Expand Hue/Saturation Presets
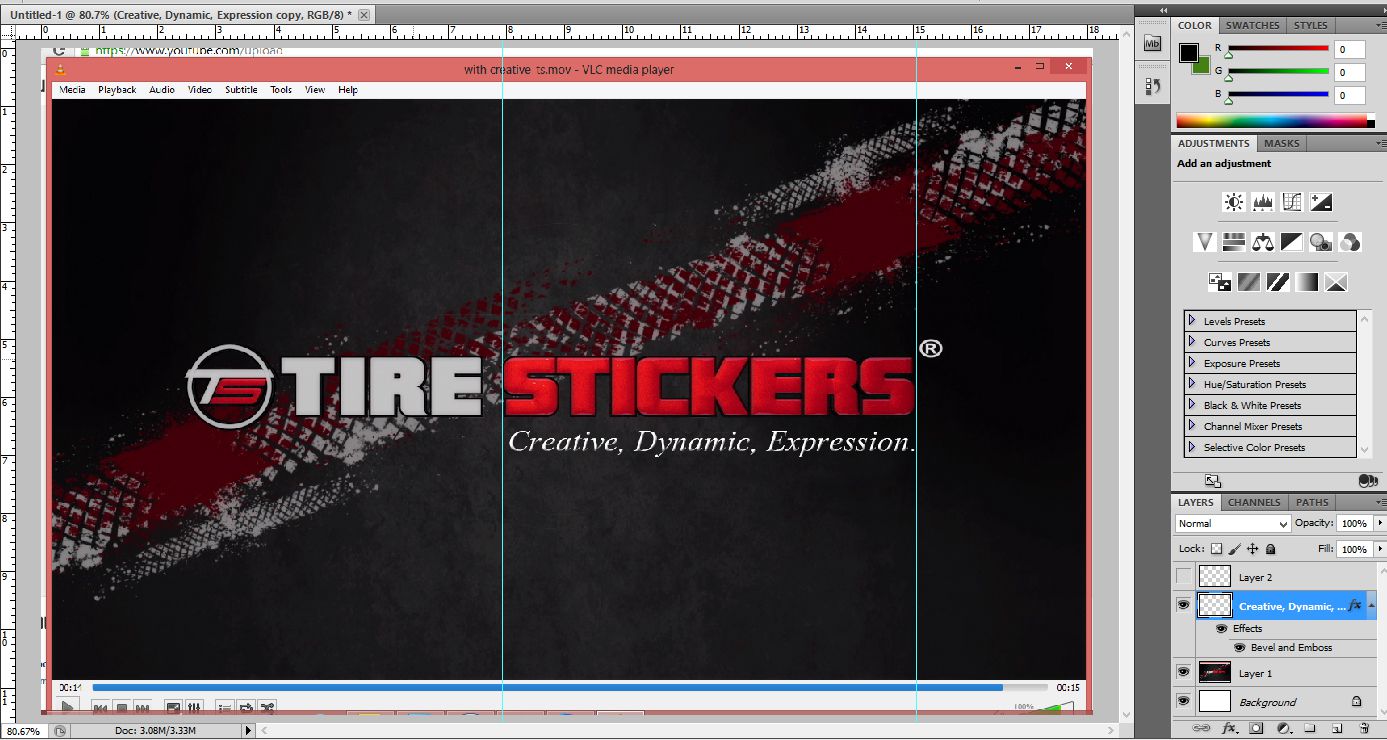Screen dimensions: 1387x740 (x=1192, y=384)
